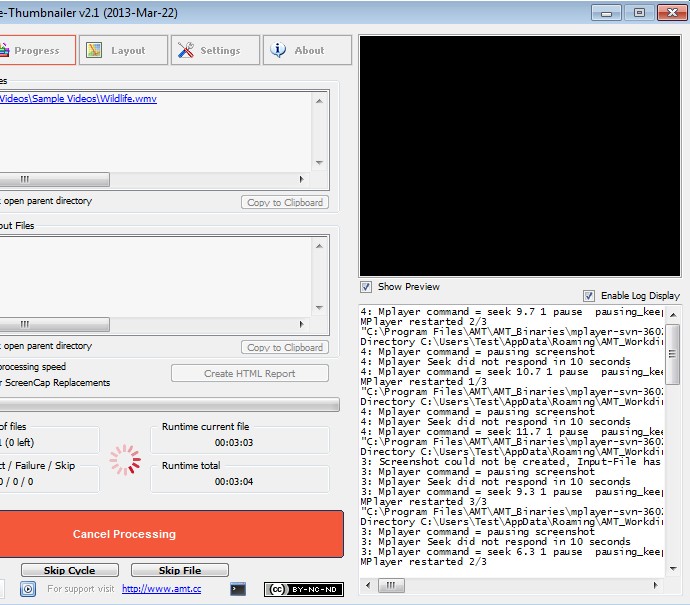Click Create HTML Report button
The image size is (690, 605).
click(250, 374)
